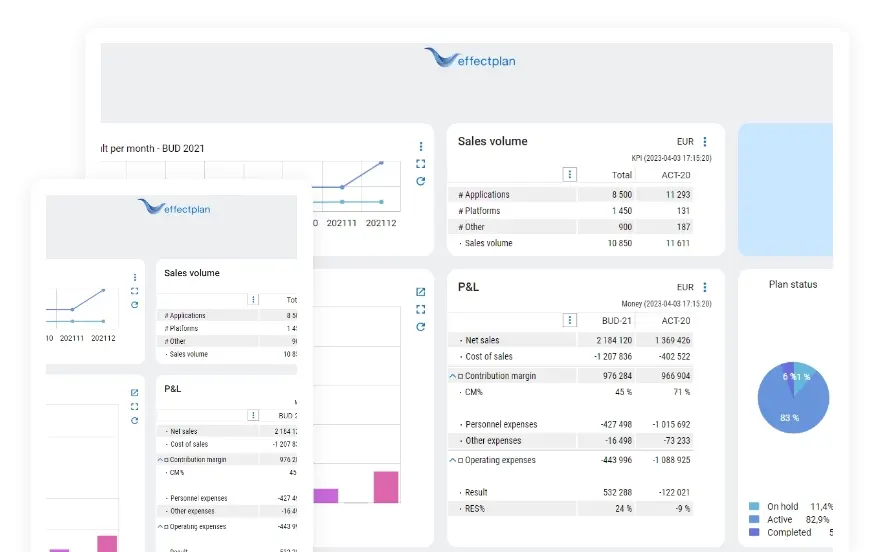Click the effectplan logo in the small front window

[x=174, y=207]
